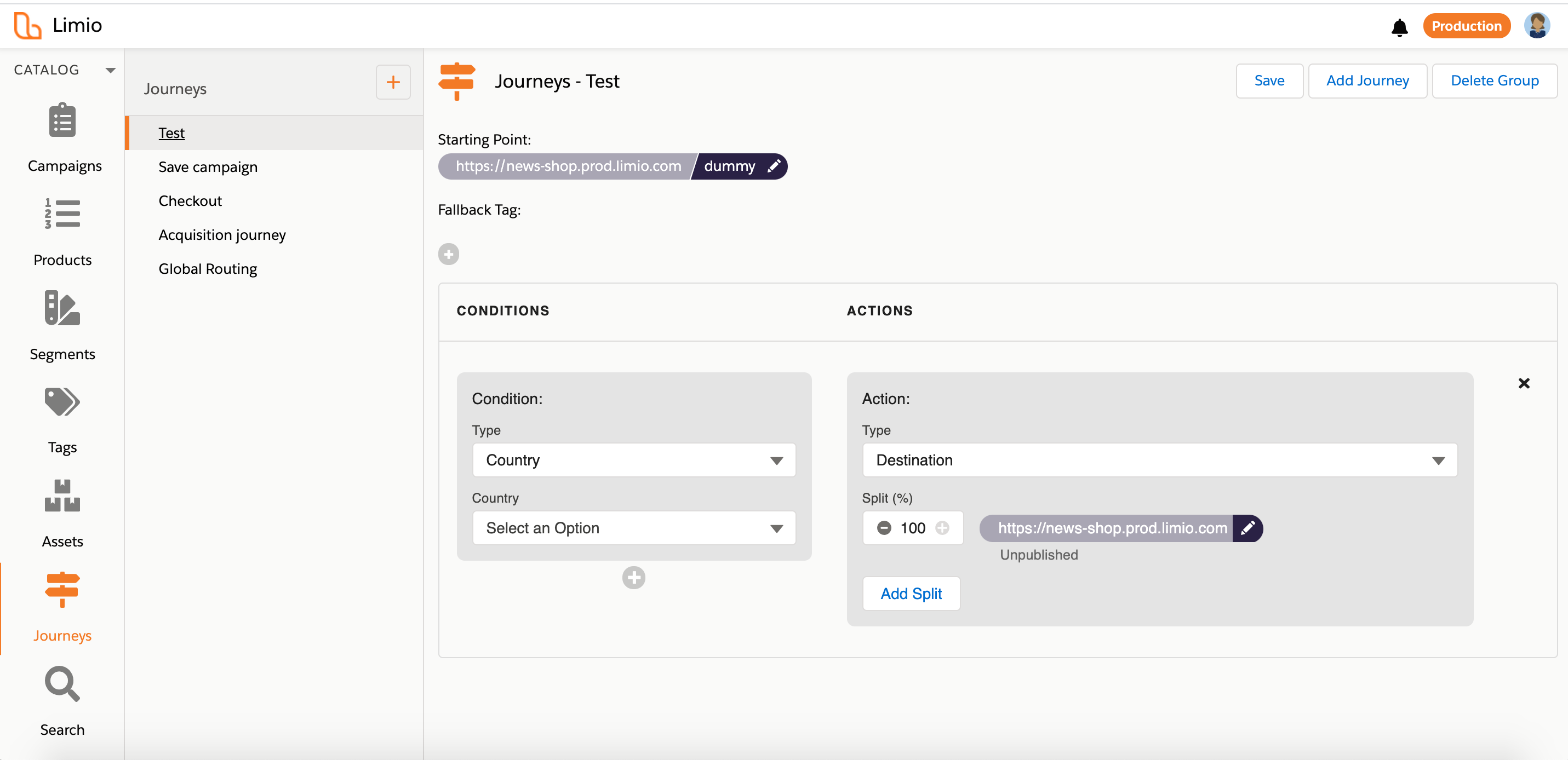Click the starting point base URL pill
1568x760 pixels.
[567, 166]
